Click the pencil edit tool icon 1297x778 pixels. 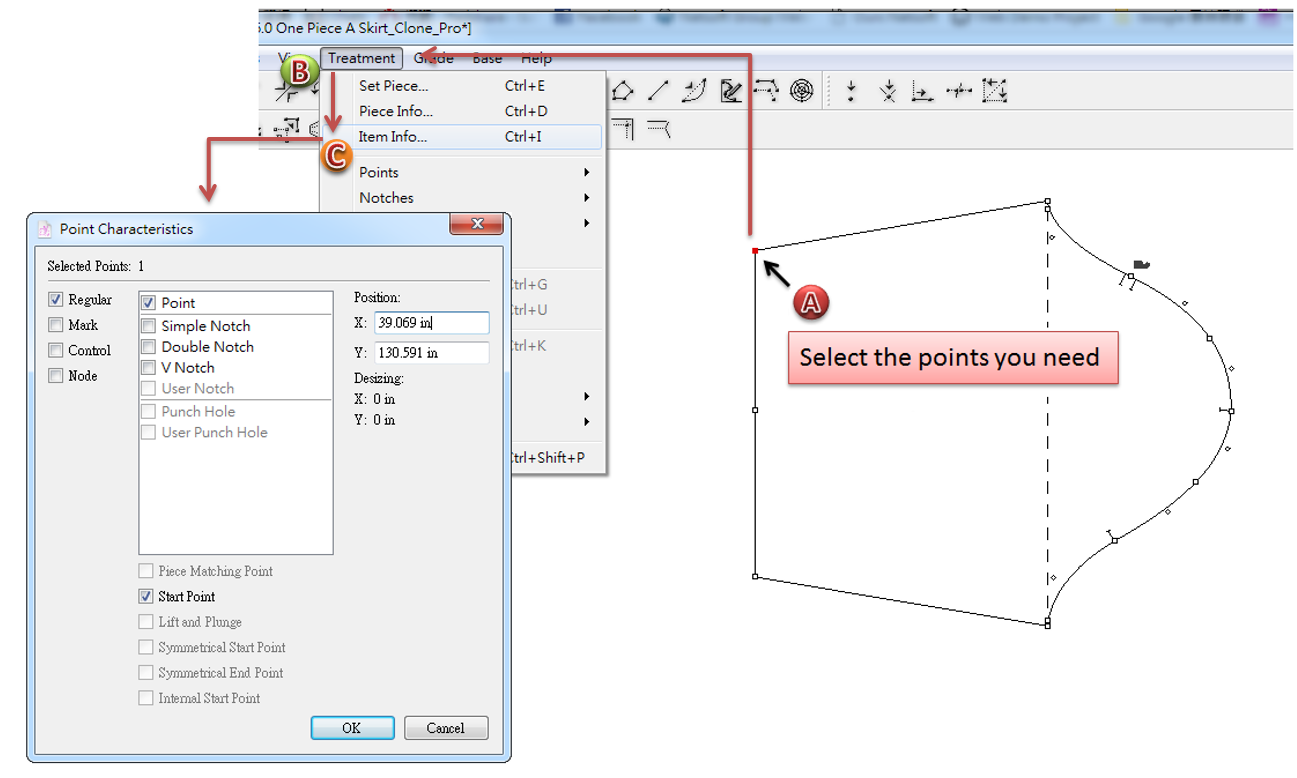click(731, 92)
